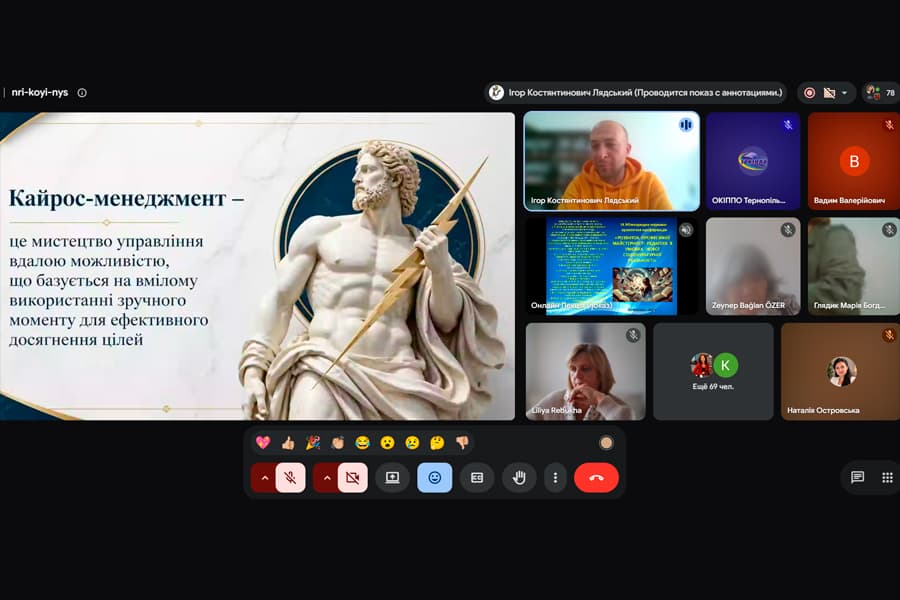Send the thinking face reaction
This screenshot has height=600, width=900.
point(437,443)
